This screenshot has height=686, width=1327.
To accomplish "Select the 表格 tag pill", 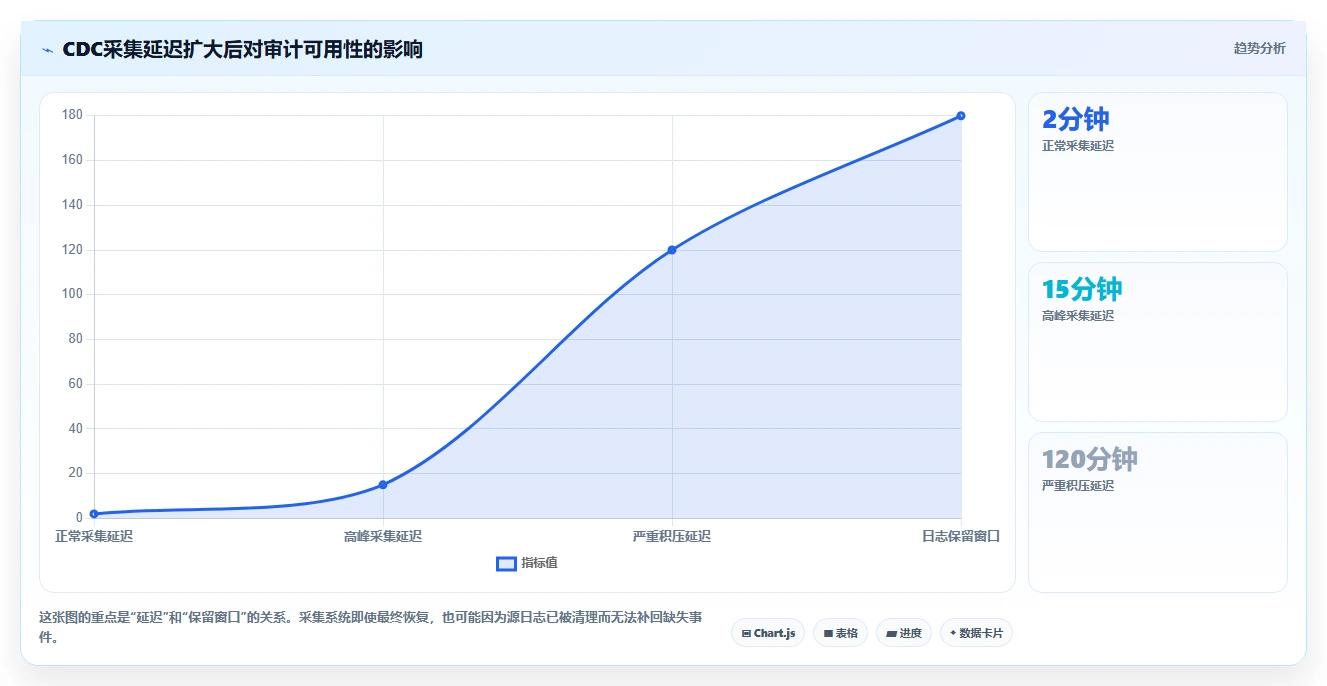I will [840, 633].
